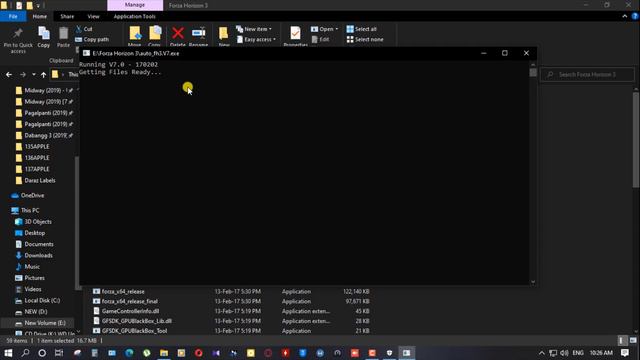The height and width of the screenshot is (360, 640).
Task: Open taskbar Search icon
Action: (x=25, y=353)
